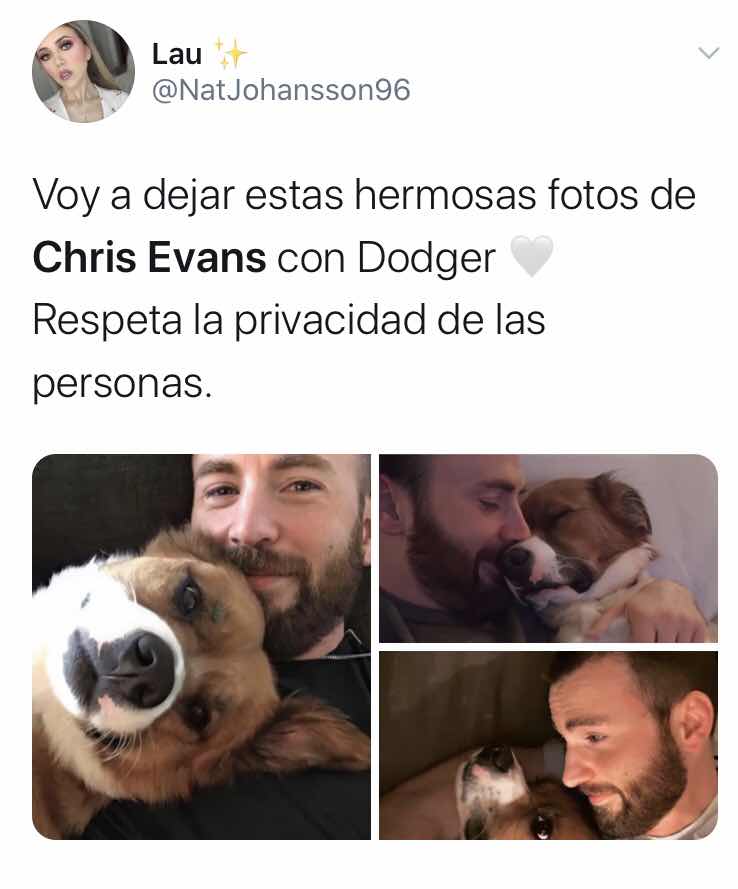Viewport: 738px width, 889px height.
Task: Click the display name Lau
Action: (176, 54)
